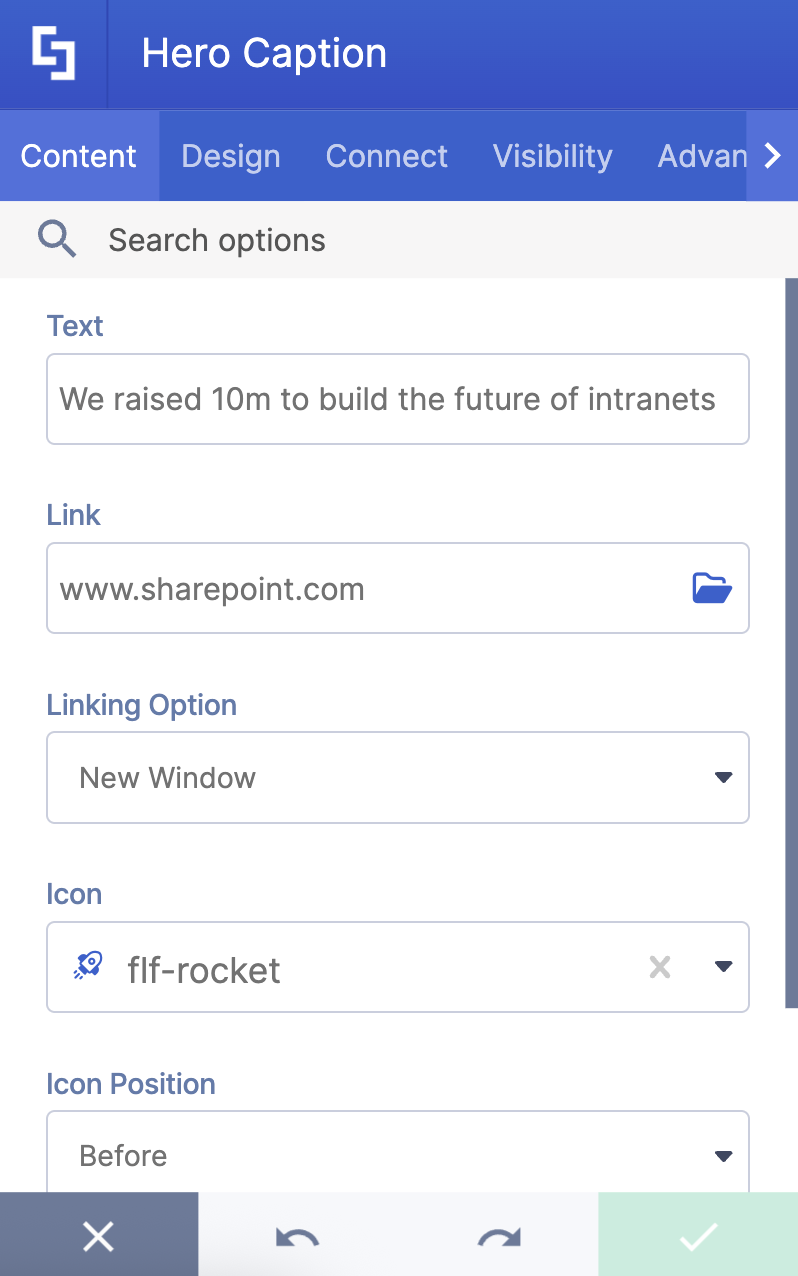Open the Connect tab
This screenshot has width=798, height=1276.
(x=386, y=155)
